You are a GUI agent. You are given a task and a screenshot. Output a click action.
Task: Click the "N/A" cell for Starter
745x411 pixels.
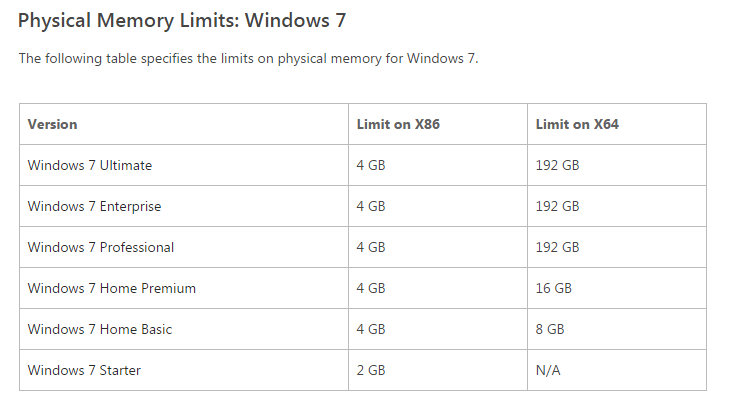pos(548,370)
